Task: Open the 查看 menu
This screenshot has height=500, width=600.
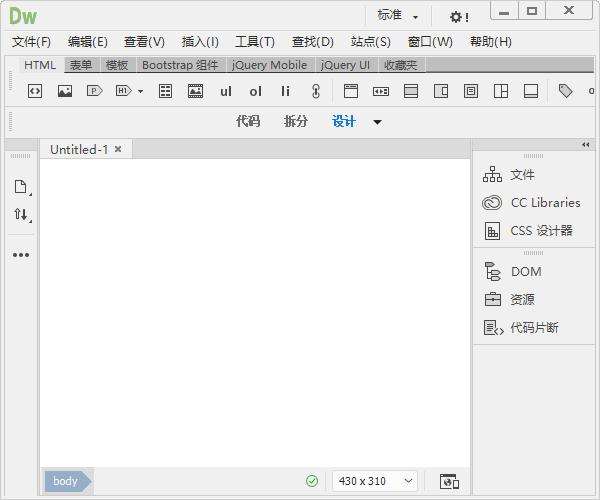Action: 144,41
